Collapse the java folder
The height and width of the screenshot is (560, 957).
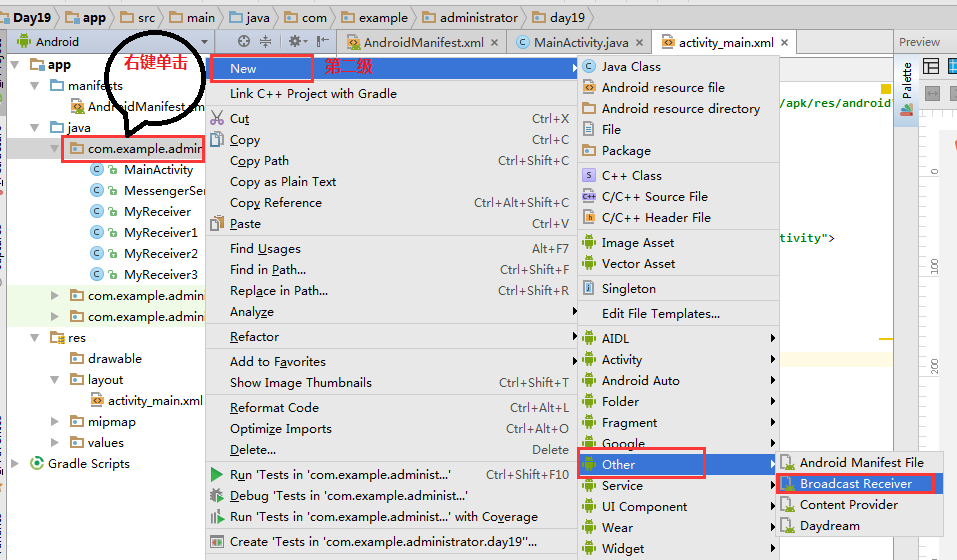(x=35, y=127)
